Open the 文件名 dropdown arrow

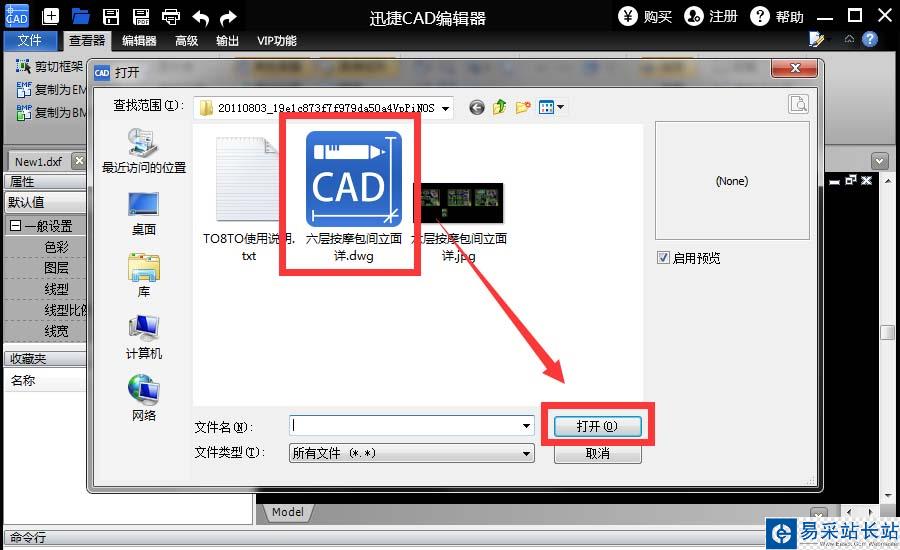[526, 425]
